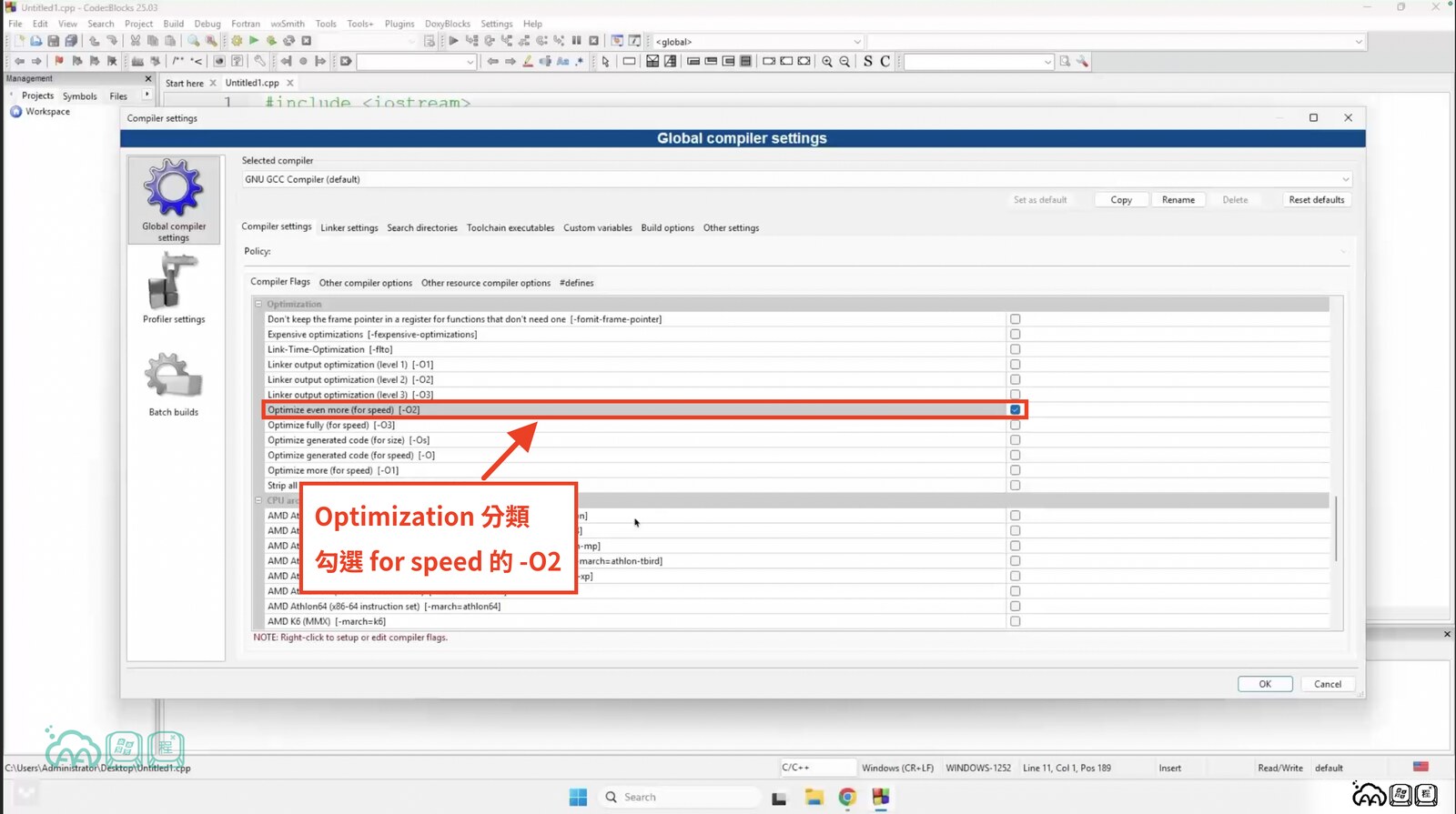Click Windows taskbar Search box
This screenshot has height=814, width=1456.
tap(681, 798)
